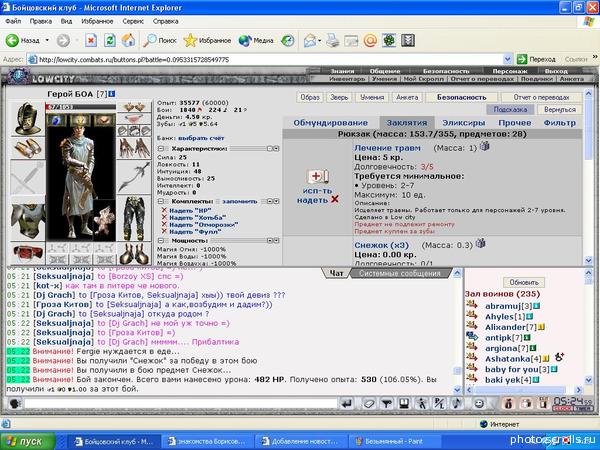The height and width of the screenshot is (450, 600).
Task: Click Надеть "Отморозки" kit link
Action: 204,225
